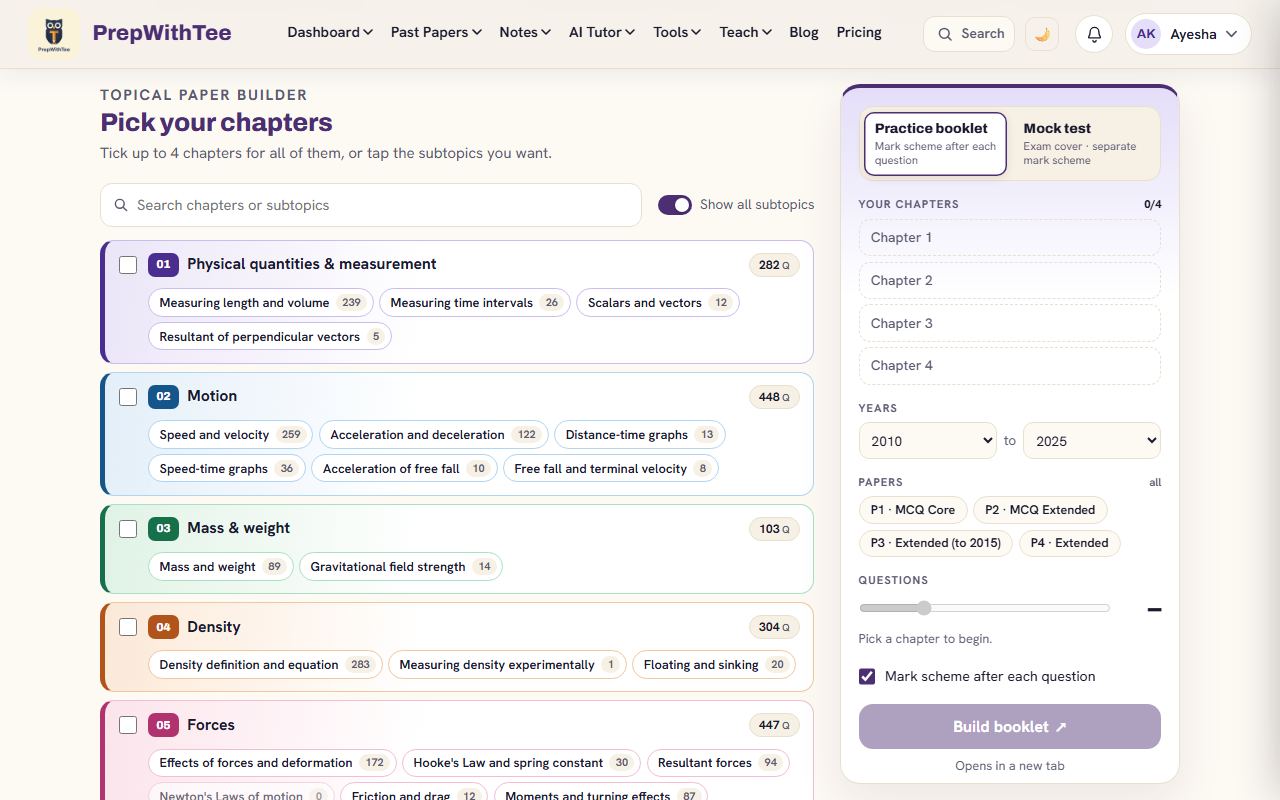Image resolution: width=1280 pixels, height=800 pixels.
Task: Click the chapter 01 number badge
Action: pos(163,264)
